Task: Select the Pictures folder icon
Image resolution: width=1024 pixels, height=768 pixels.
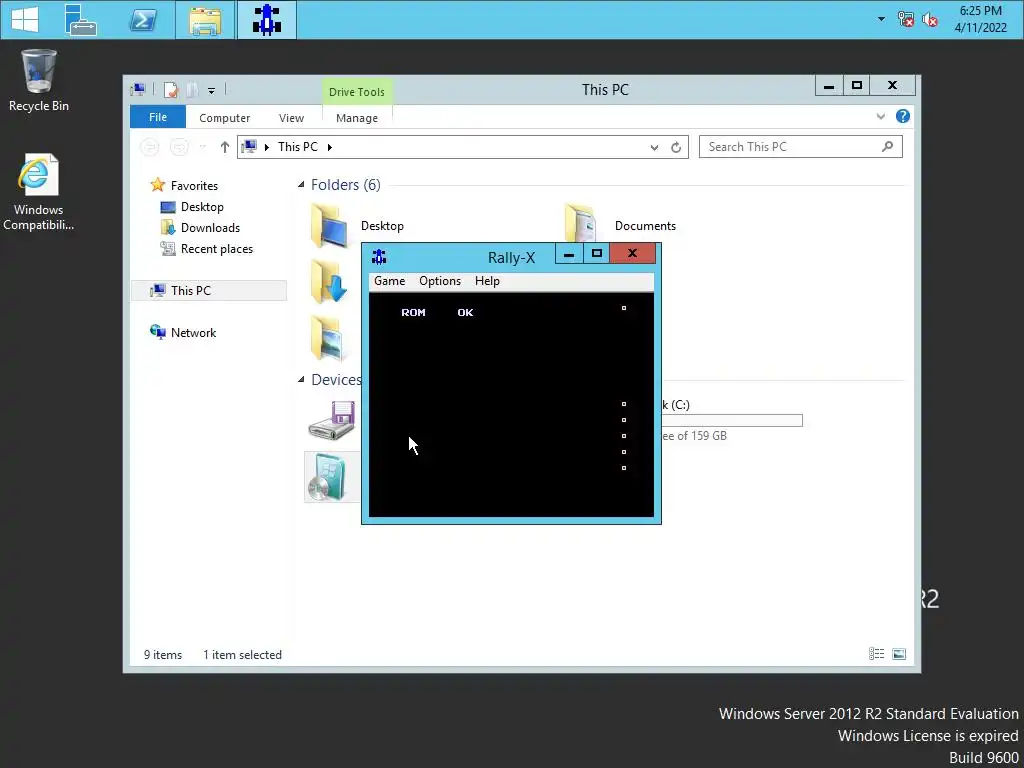Action: click(329, 337)
